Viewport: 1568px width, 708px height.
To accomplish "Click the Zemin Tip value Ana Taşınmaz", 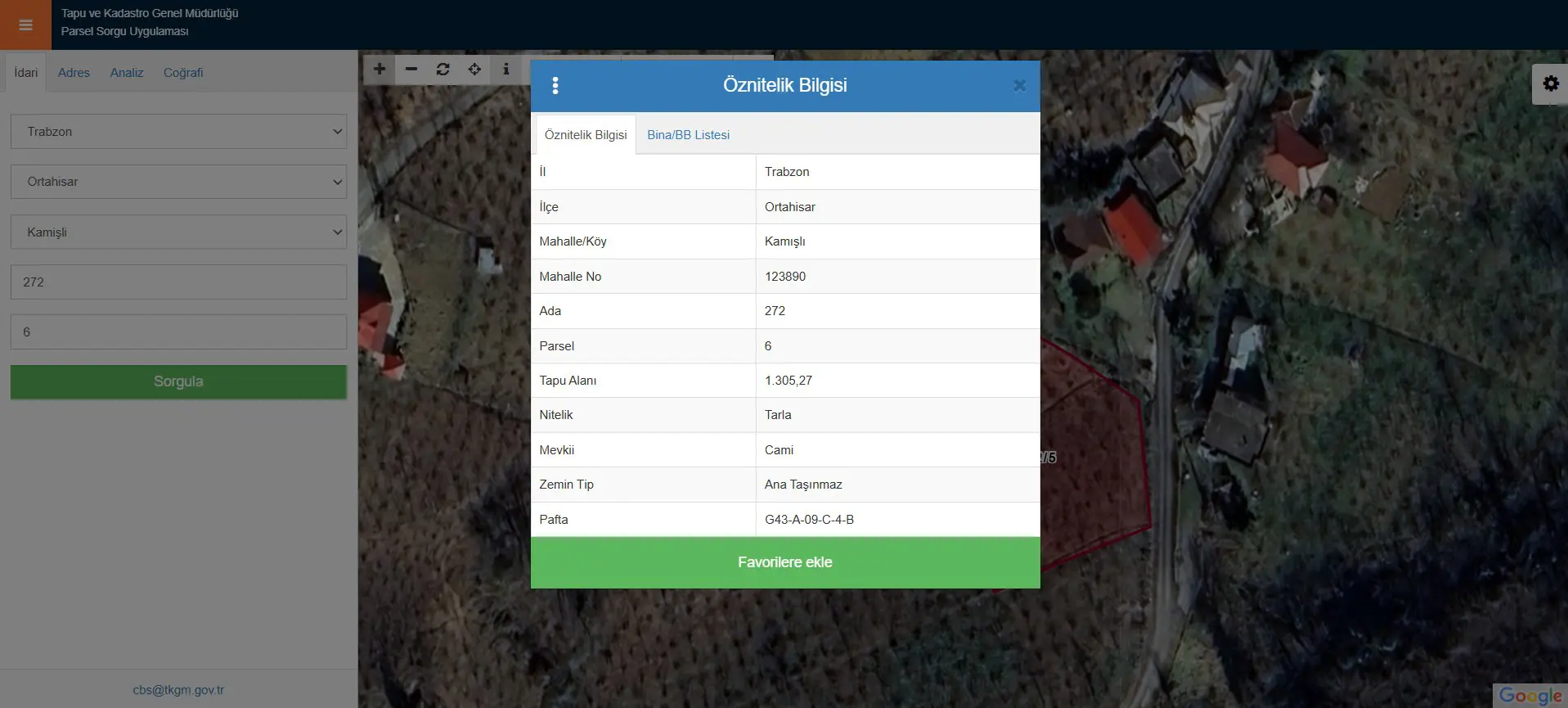I will tap(803, 485).
